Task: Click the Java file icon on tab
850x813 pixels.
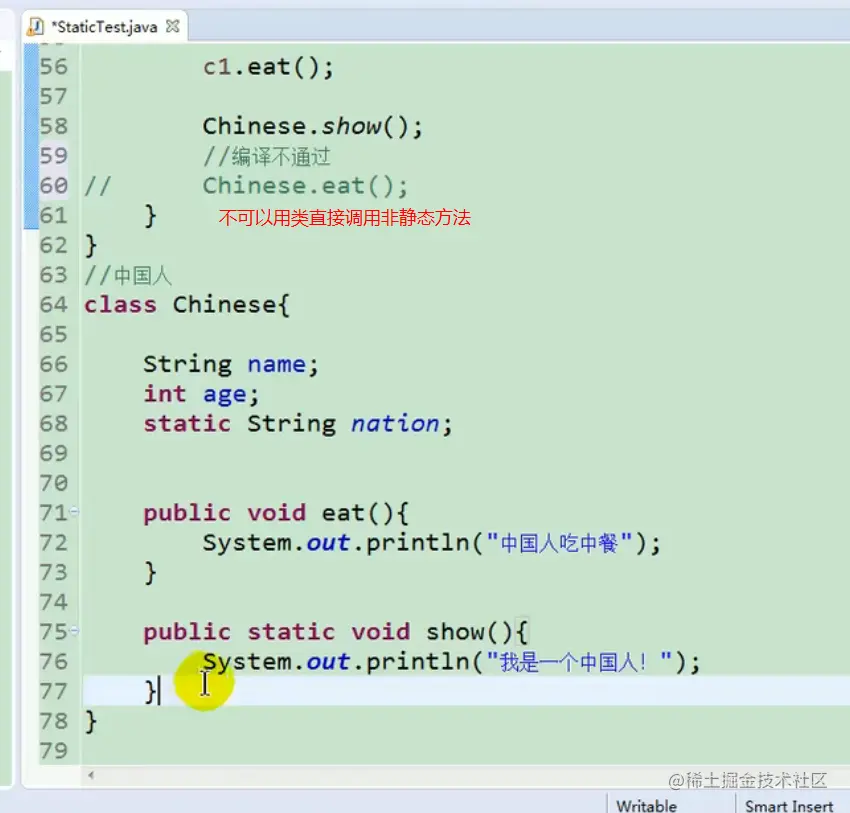Action: coord(35,27)
